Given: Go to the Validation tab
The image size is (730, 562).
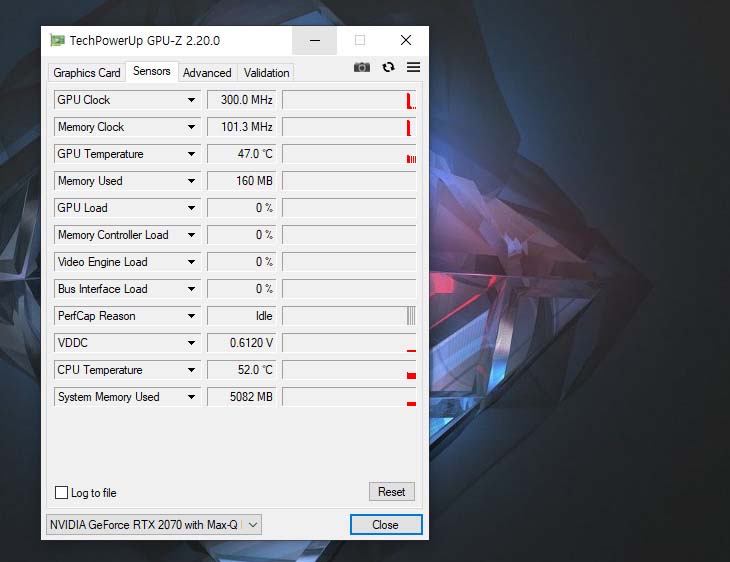Looking at the screenshot, I should coord(266,73).
